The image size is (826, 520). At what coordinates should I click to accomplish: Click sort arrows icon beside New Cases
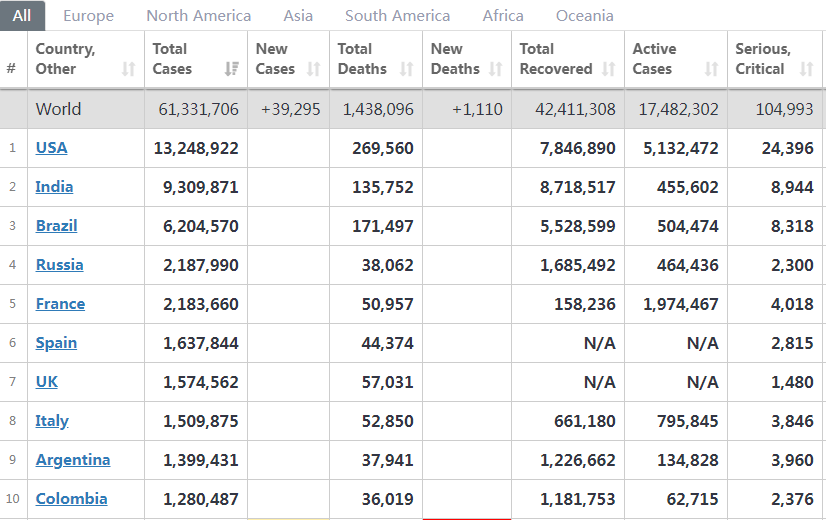click(313, 69)
